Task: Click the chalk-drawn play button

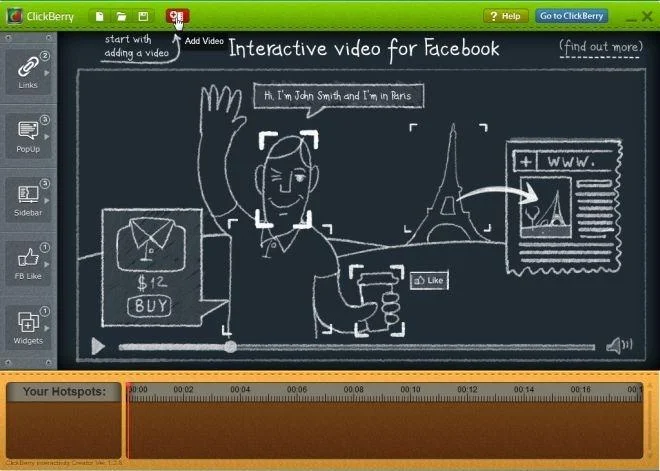Action: pos(98,346)
